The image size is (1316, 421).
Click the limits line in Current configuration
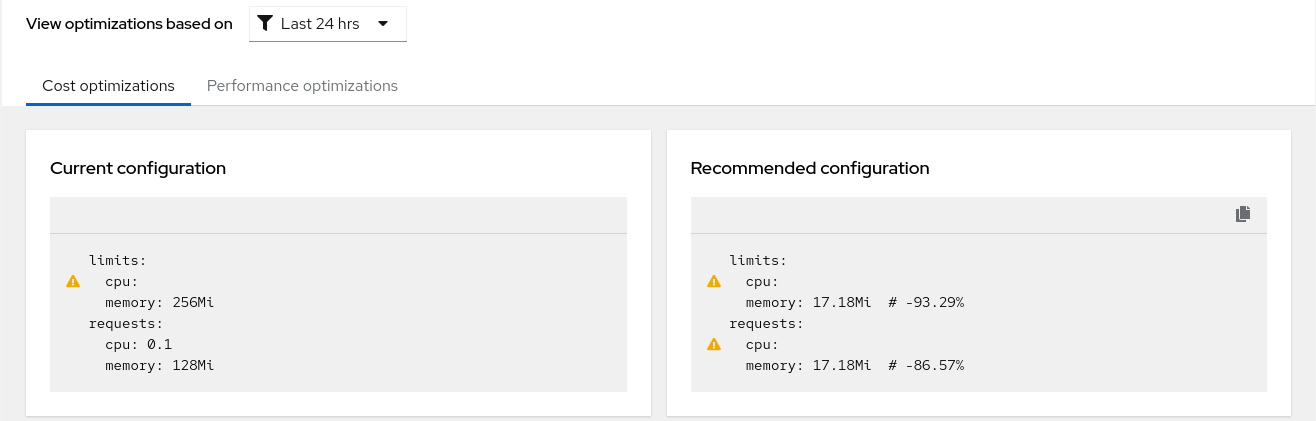pos(118,261)
